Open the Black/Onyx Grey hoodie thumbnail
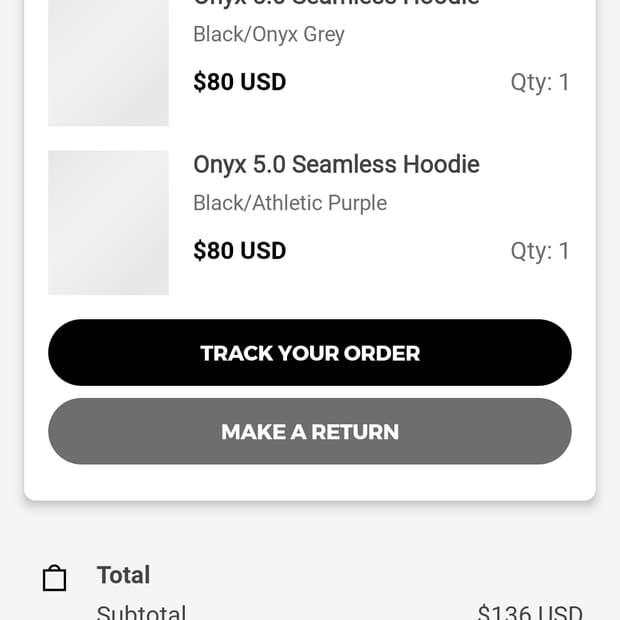The width and height of the screenshot is (620, 620). click(108, 62)
